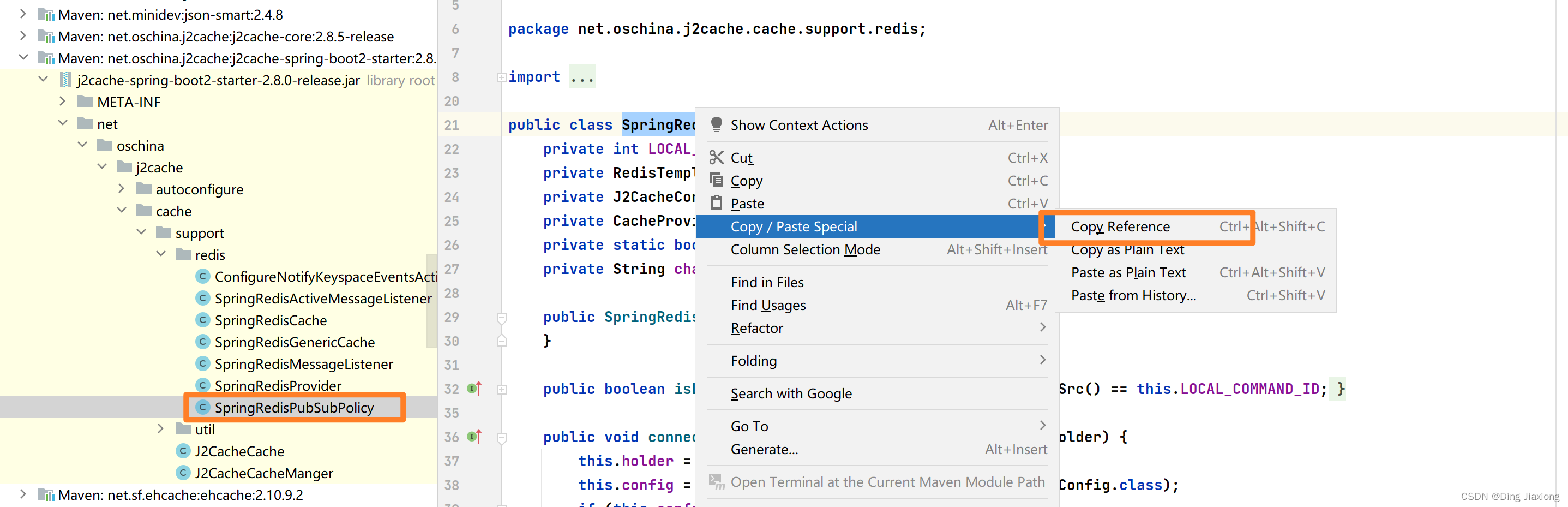The width and height of the screenshot is (1568, 507).
Task: Select SpringRedisPubSubPolicy in project tree
Action: pyautogui.click(x=295, y=408)
